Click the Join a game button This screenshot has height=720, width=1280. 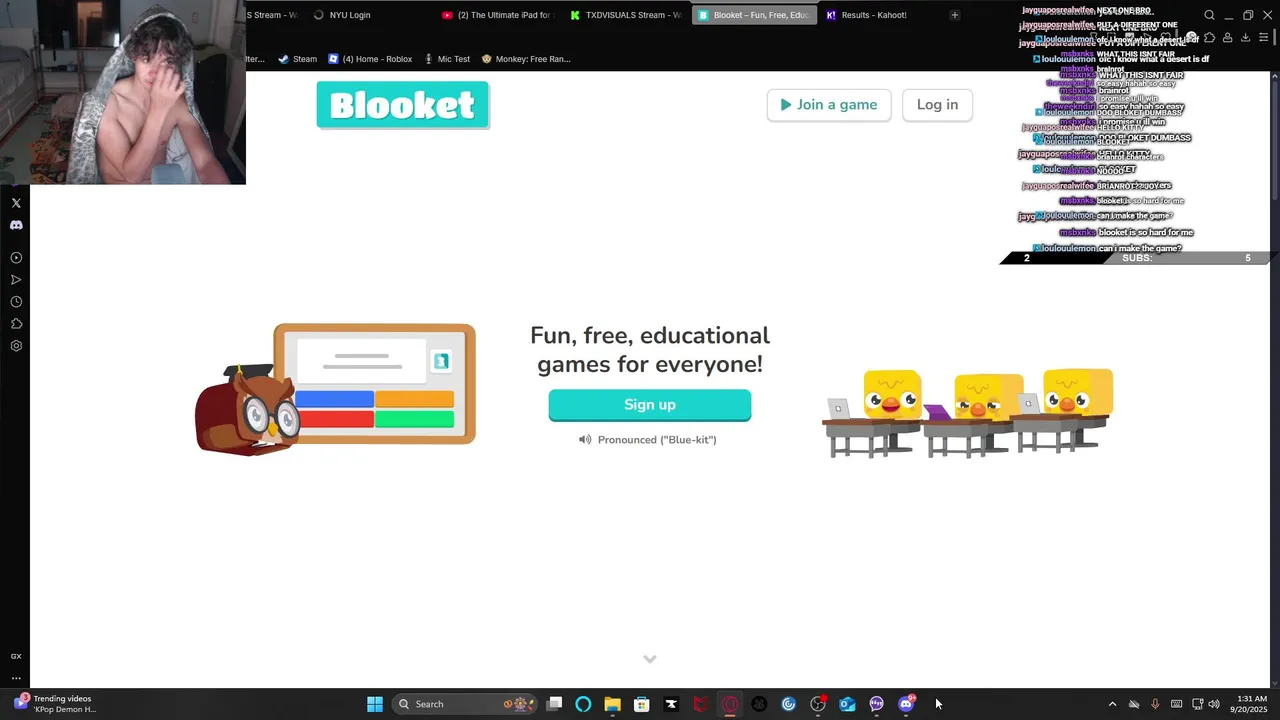pos(829,105)
